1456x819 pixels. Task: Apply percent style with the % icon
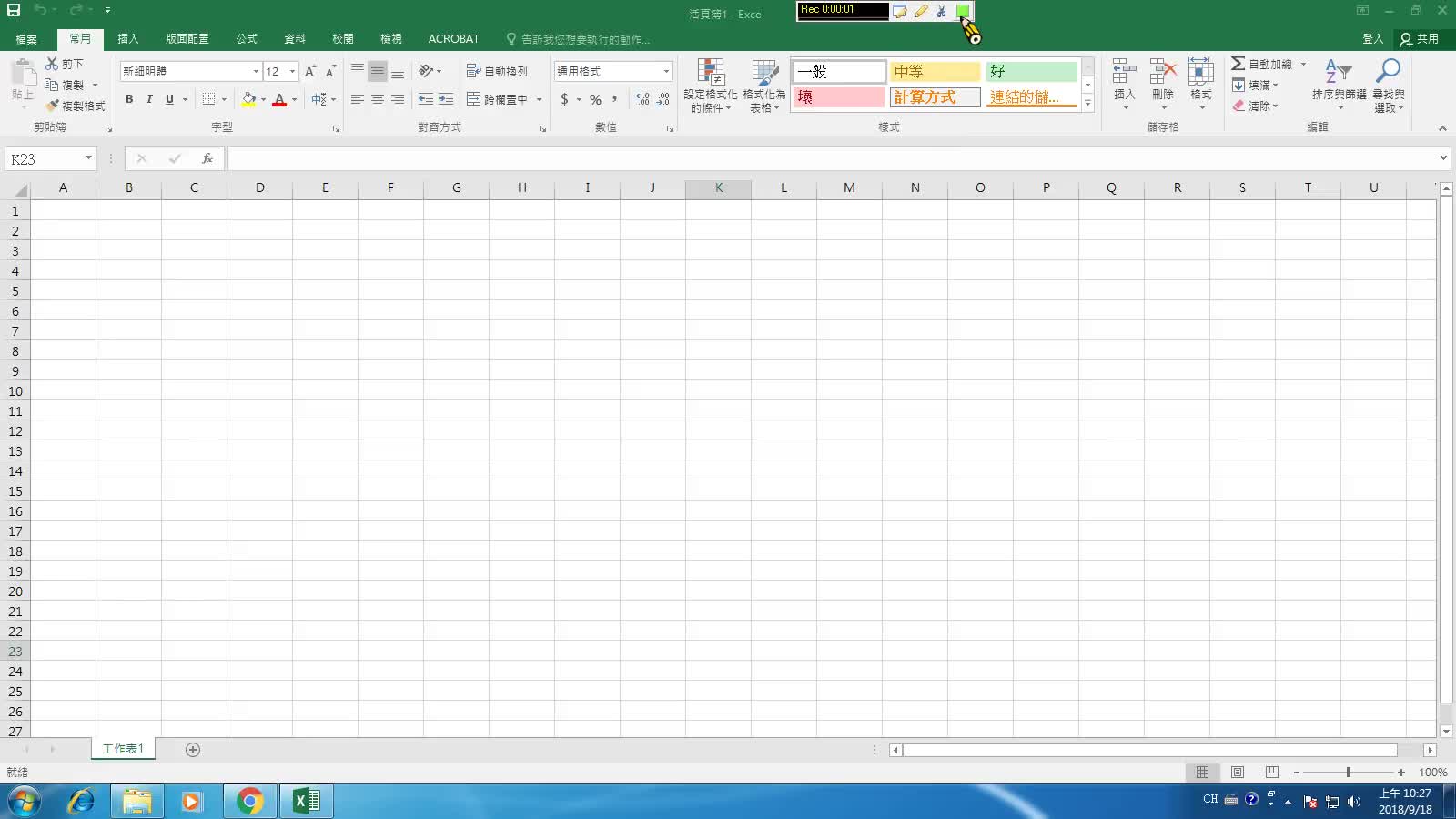595,99
